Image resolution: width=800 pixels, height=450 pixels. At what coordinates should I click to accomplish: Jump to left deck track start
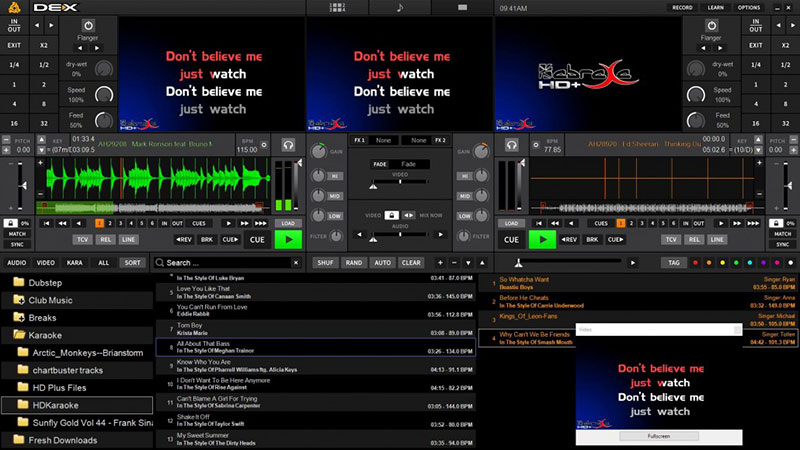point(49,223)
